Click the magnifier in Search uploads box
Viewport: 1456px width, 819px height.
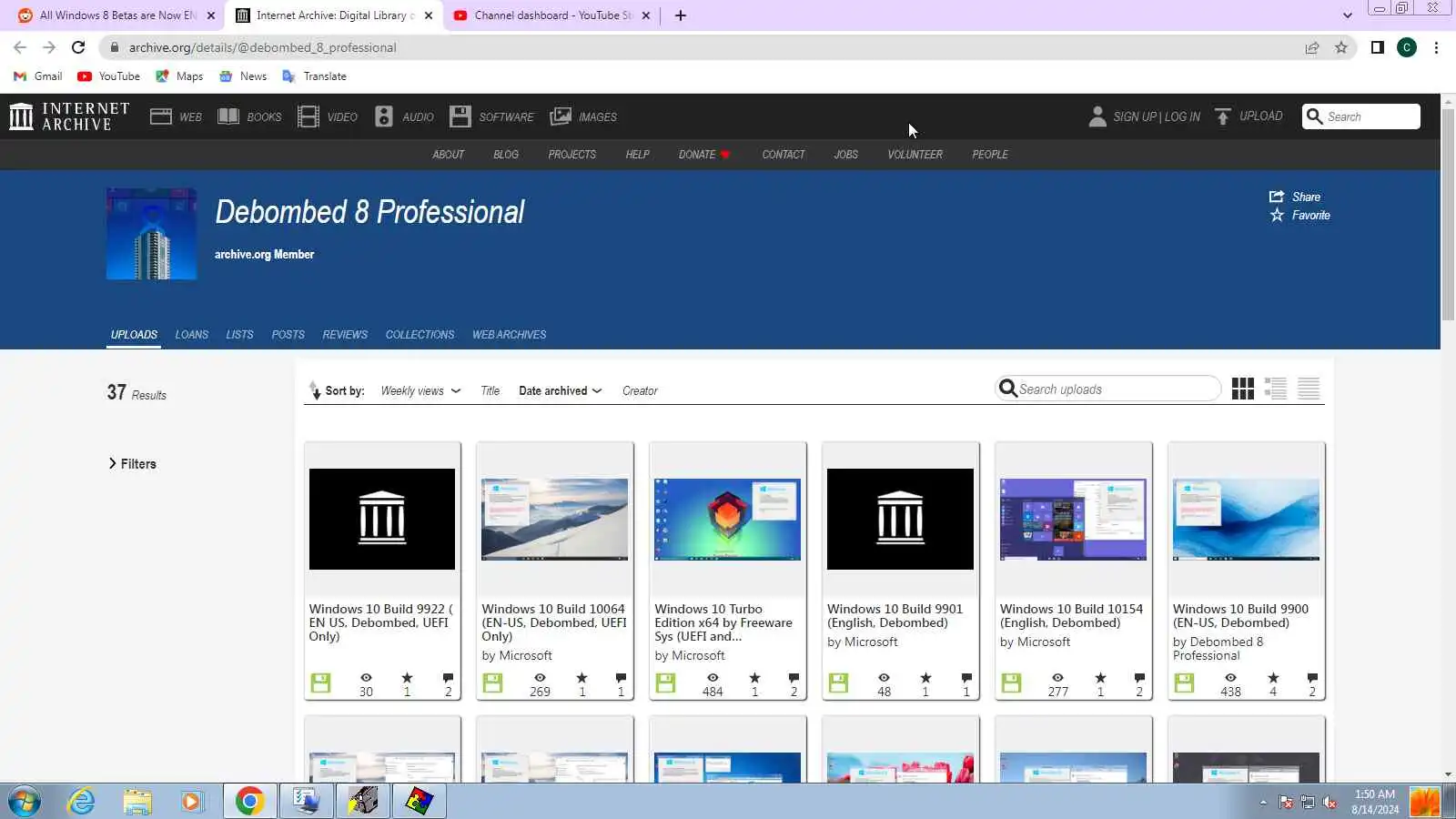tap(1007, 389)
